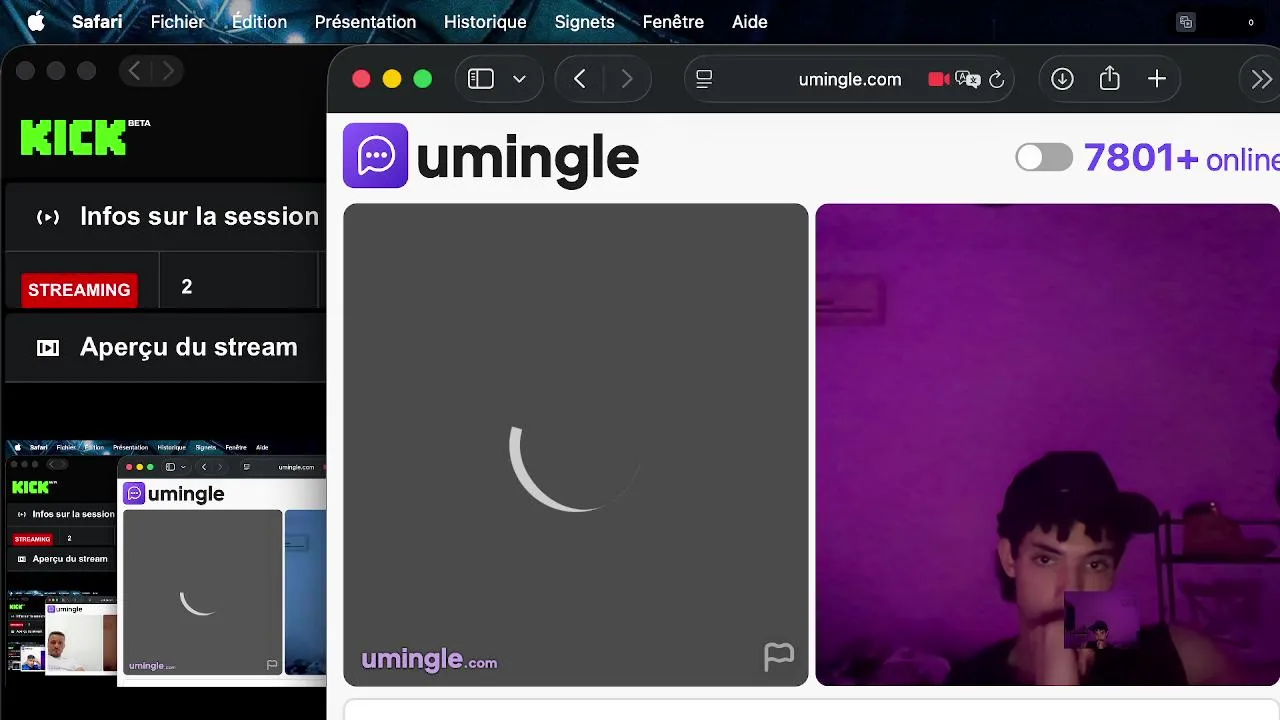
Task: Show more toolbar items with double chevron
Action: pos(1261,79)
